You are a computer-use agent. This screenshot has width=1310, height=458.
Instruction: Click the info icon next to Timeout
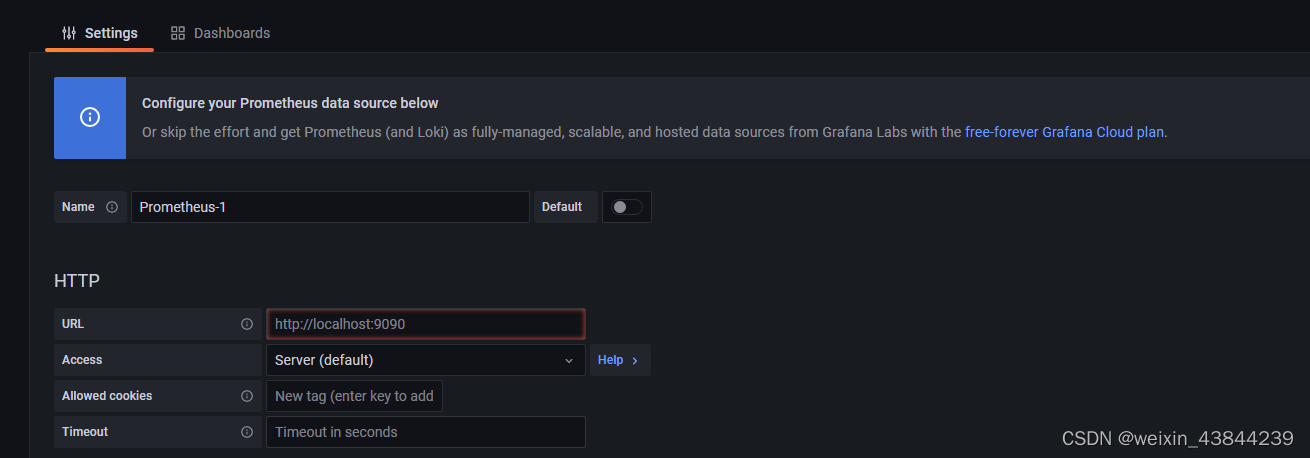tap(247, 432)
